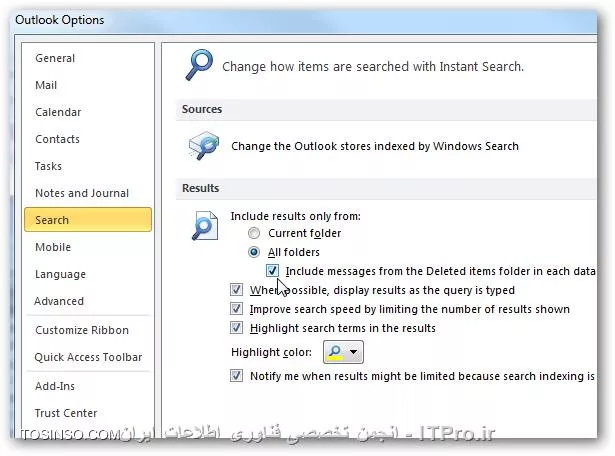Screen dimensions: 615x456
Task: Open the Advanced options category
Action: [x=59, y=301]
